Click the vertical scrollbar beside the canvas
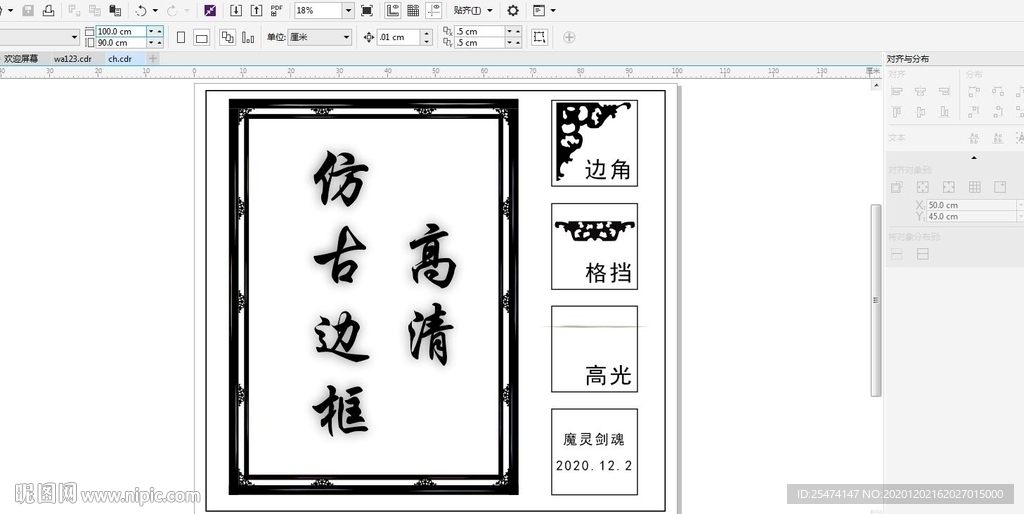Image resolution: width=1024 pixels, height=514 pixels. tap(876, 300)
